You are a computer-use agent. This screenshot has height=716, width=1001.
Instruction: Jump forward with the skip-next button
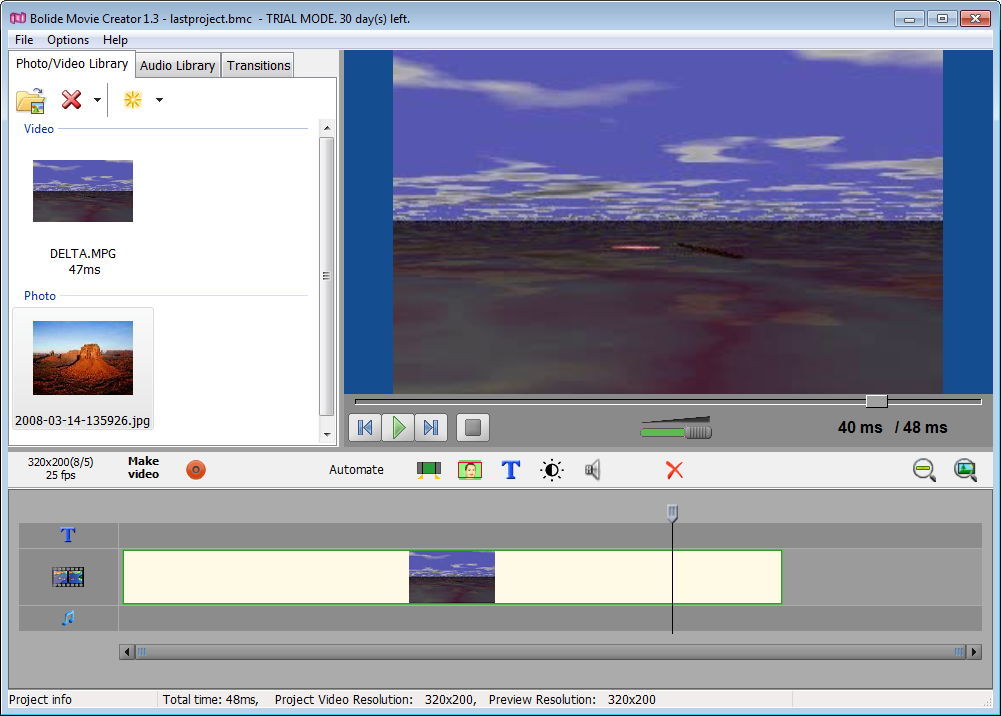click(432, 428)
